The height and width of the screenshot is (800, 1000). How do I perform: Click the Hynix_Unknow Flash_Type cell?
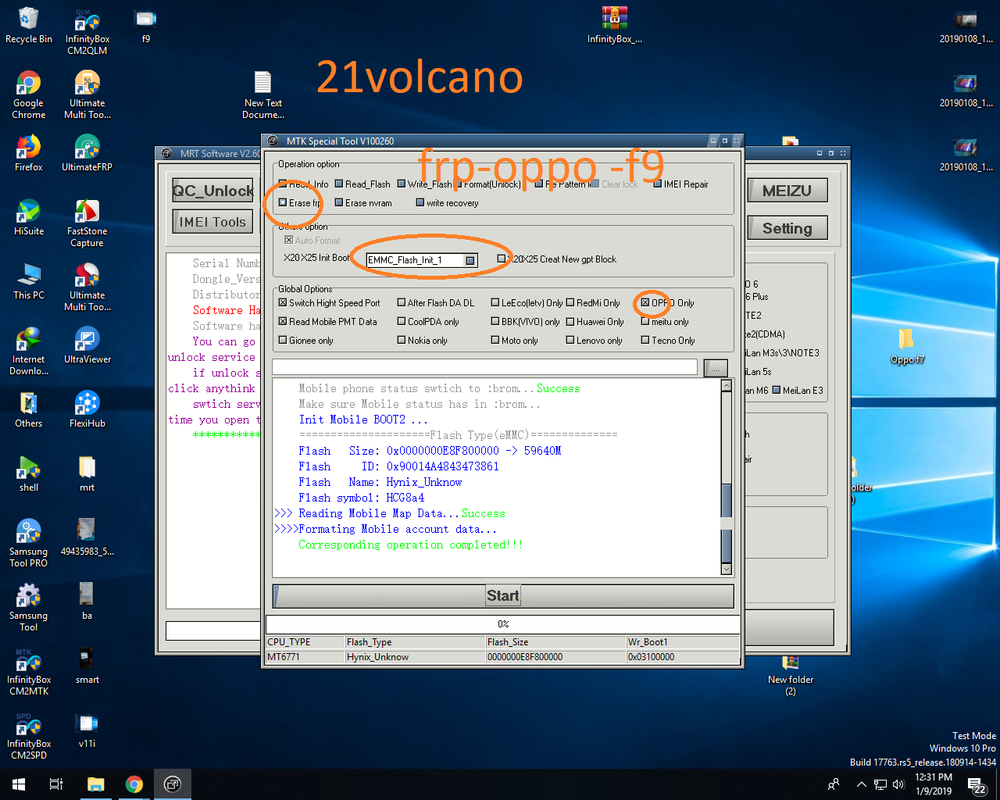[415, 656]
